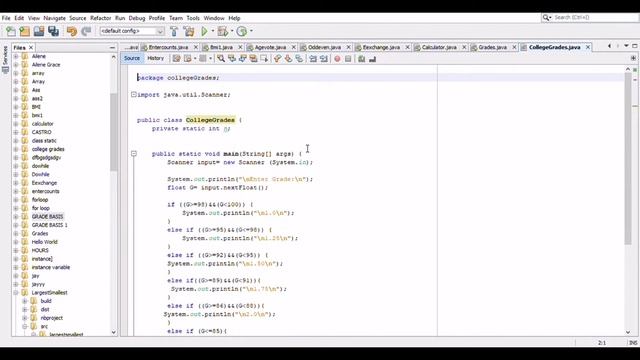Click the Shift Line Right icon
The height and width of the screenshot is (360, 640).
pos(324,59)
